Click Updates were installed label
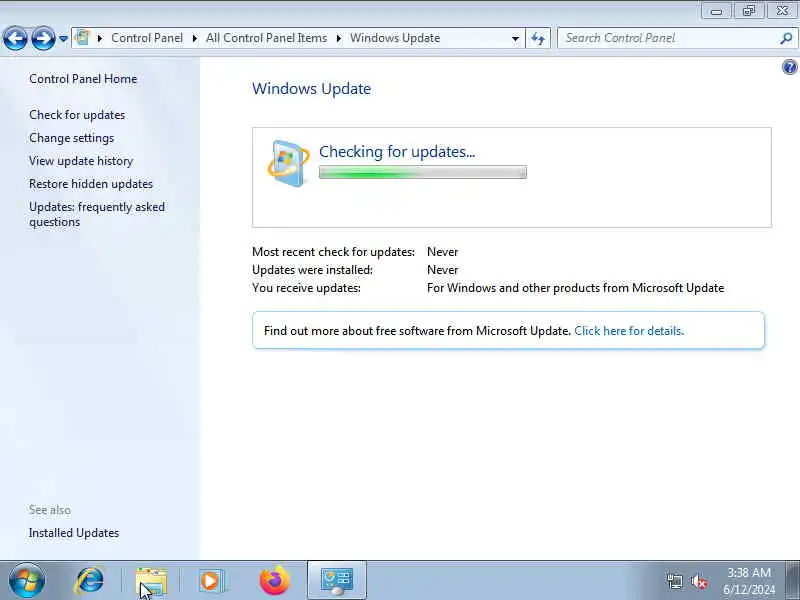This screenshot has height=600, width=800. [312, 270]
